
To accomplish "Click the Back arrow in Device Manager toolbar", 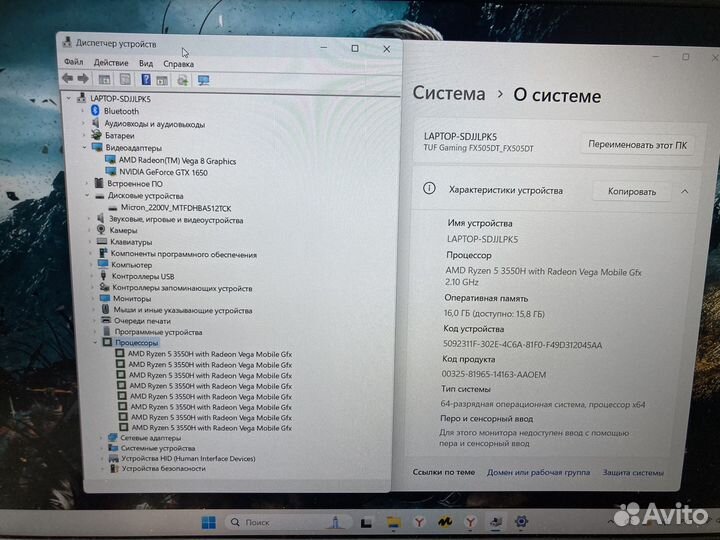I will point(68,79).
